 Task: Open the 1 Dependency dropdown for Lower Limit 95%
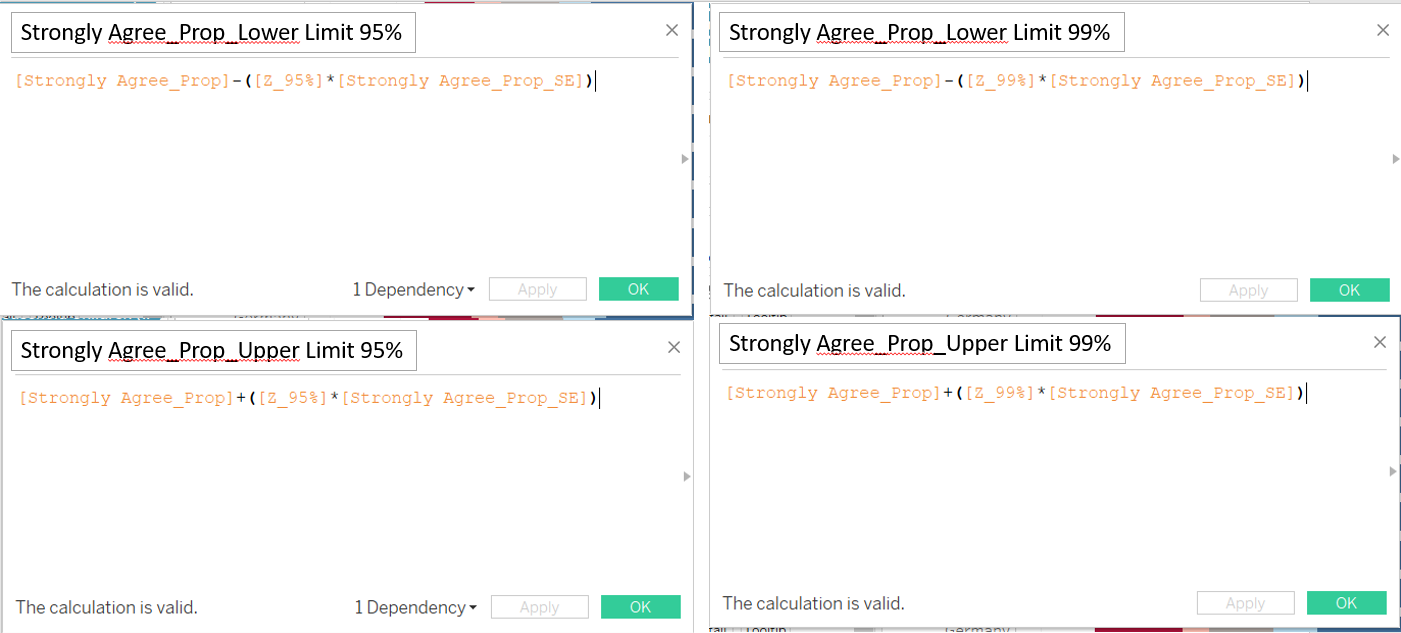pyautogui.click(x=414, y=290)
